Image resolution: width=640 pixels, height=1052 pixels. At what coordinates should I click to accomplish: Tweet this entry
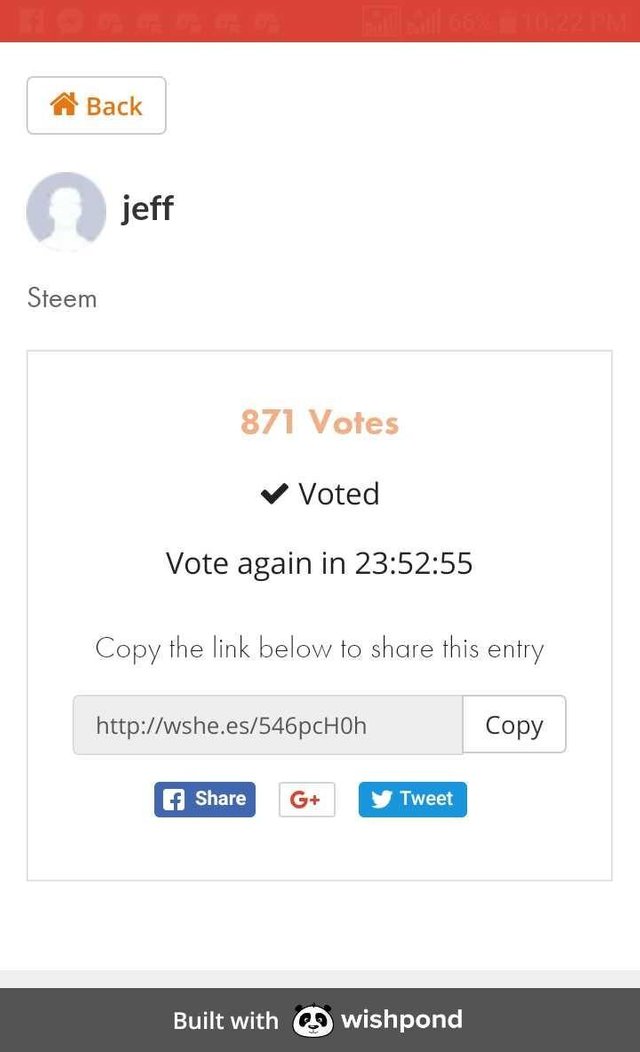click(412, 799)
